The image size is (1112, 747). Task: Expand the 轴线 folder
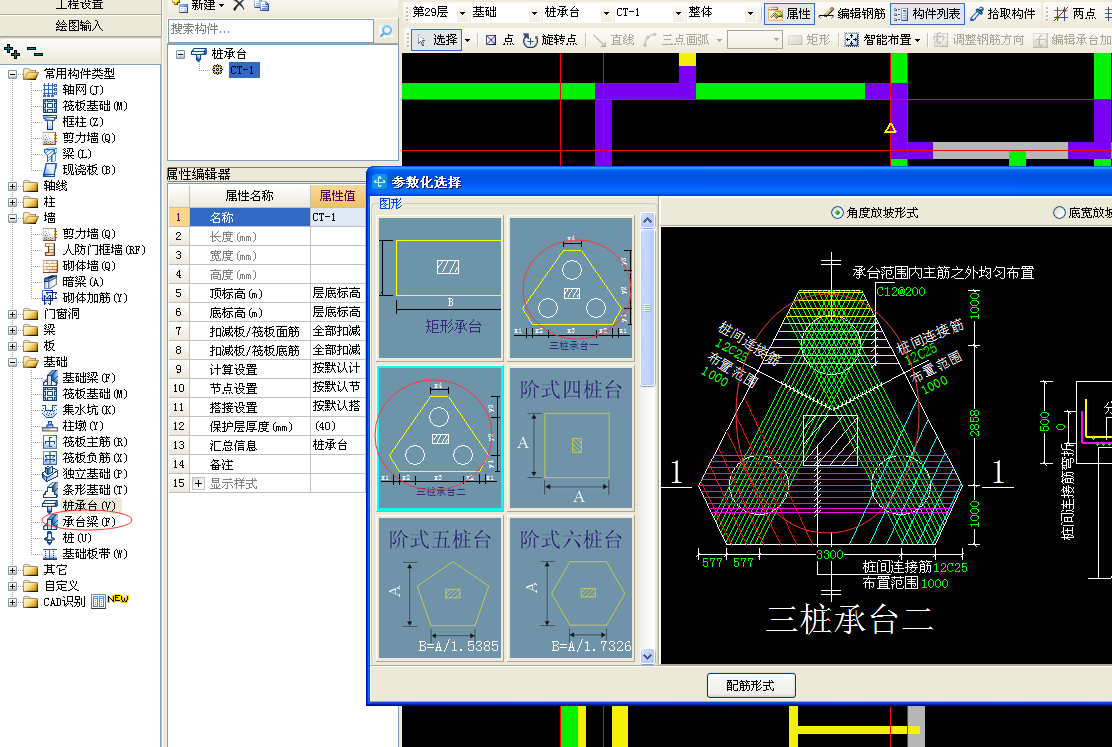(x=12, y=186)
